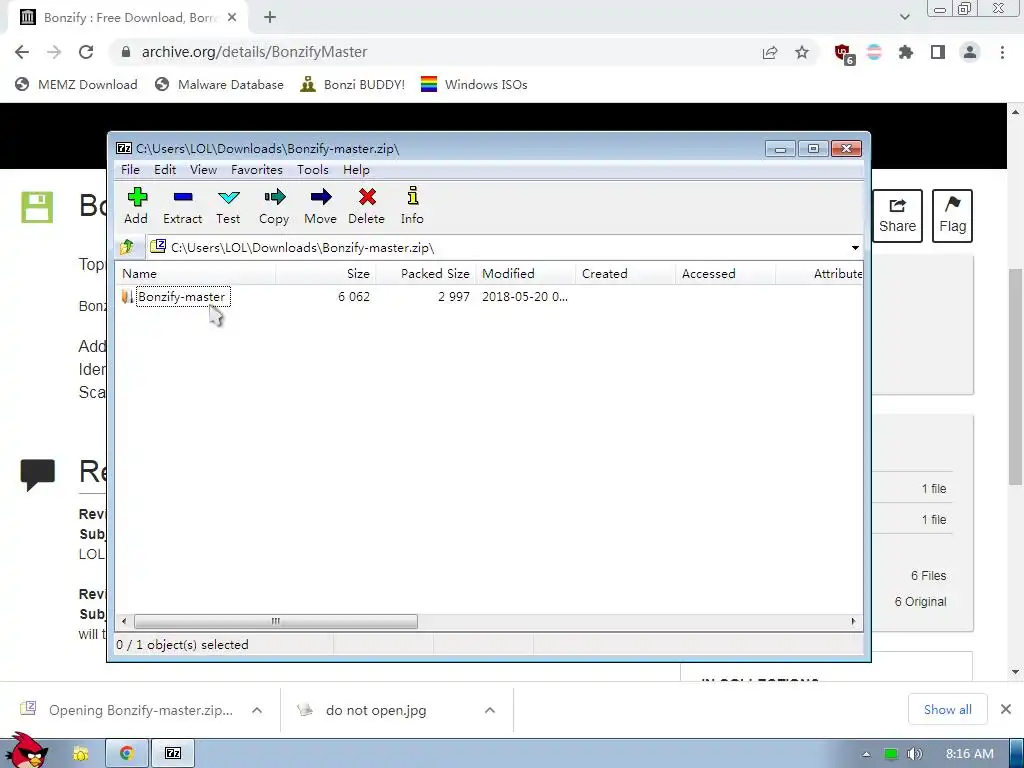Open a new Chrome tab
1024x768 pixels.
[270, 18]
